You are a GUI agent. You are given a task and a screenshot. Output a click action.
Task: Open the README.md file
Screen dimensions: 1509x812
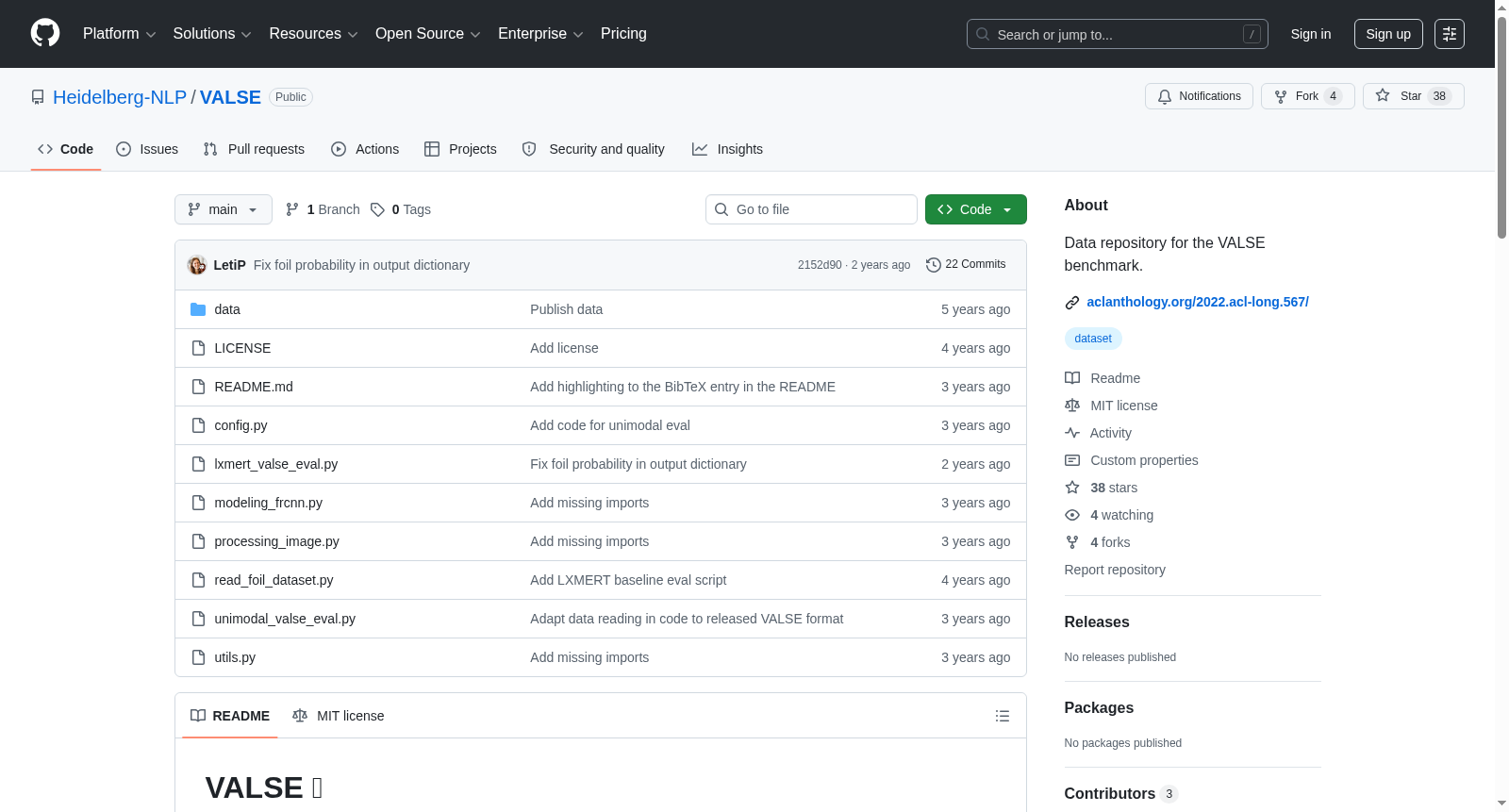(x=254, y=387)
